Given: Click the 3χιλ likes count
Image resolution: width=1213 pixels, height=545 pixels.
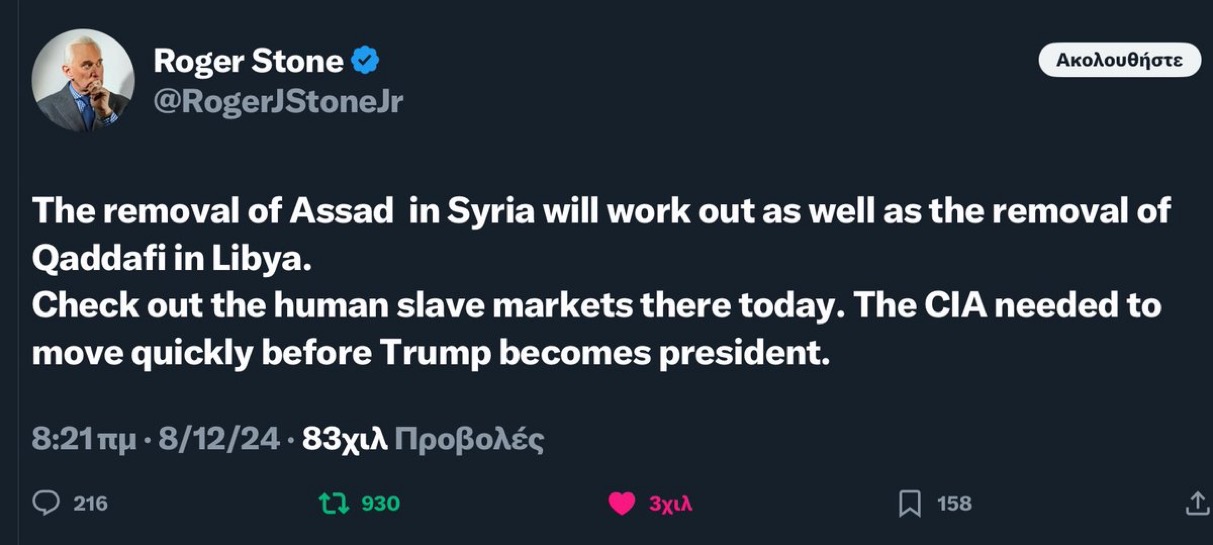Looking at the screenshot, I should pyautogui.click(x=670, y=504).
